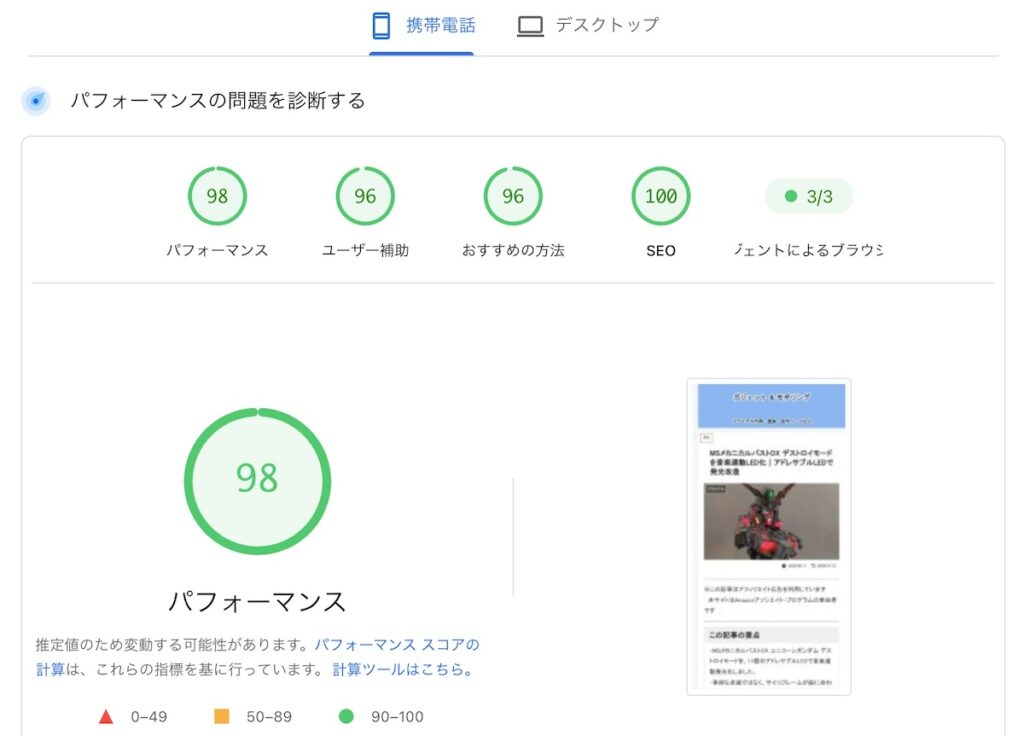Switch to the 携帯電話 tab

pos(422,26)
